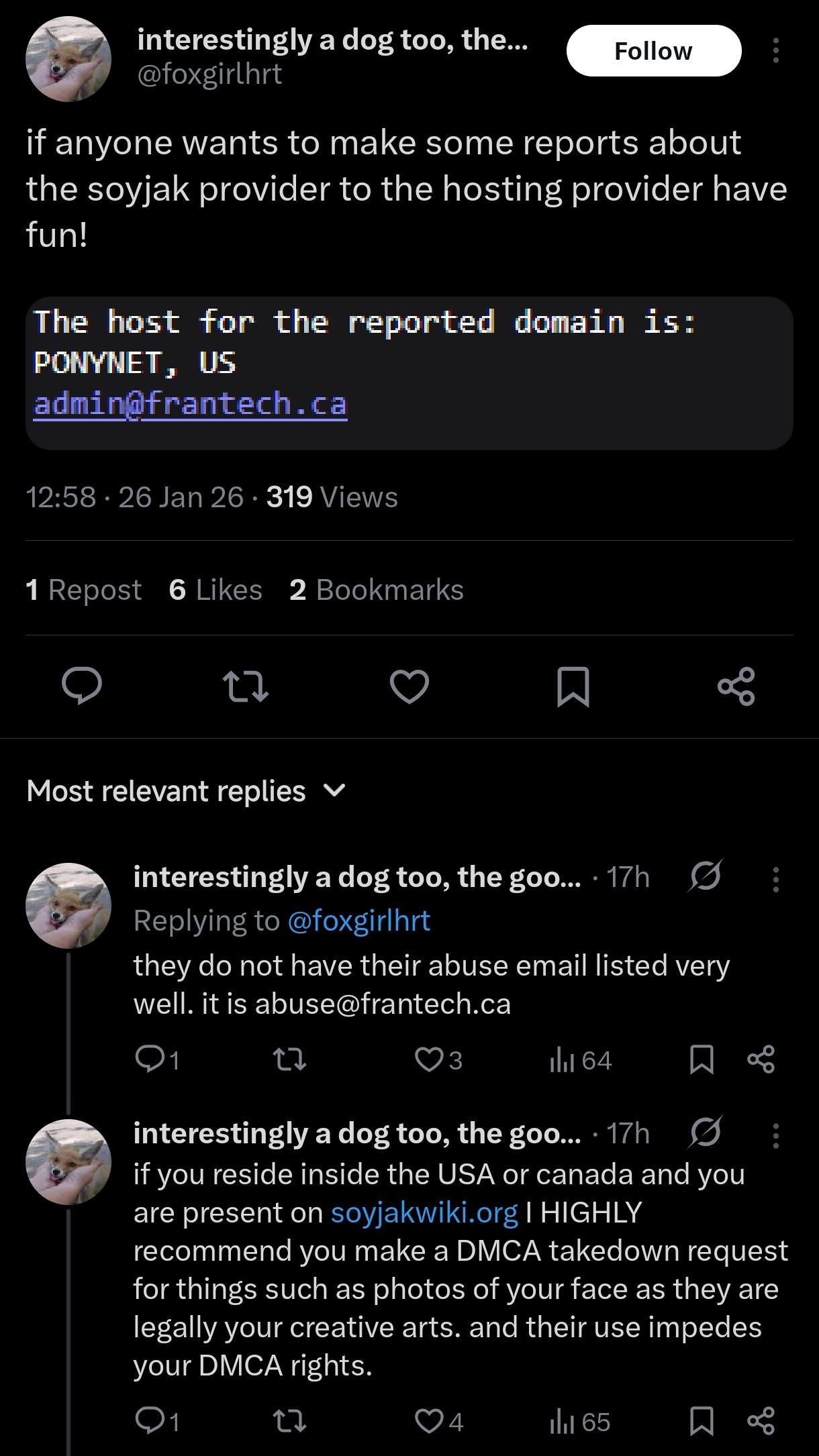Viewport: 819px width, 1456px height.
Task: View analytics for the 64-views reply
Action: point(580,1060)
